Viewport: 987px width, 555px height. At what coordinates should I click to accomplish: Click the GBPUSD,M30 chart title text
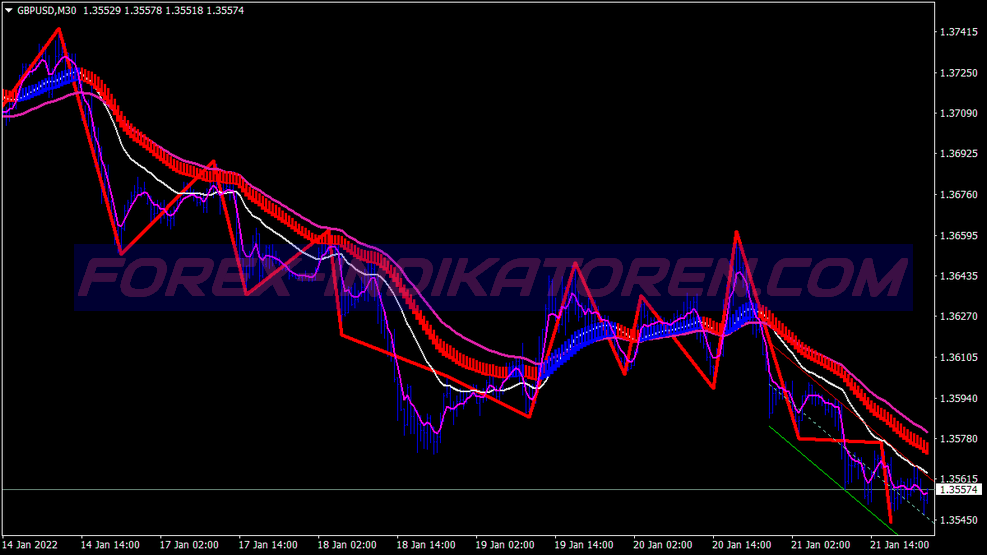tap(47, 10)
